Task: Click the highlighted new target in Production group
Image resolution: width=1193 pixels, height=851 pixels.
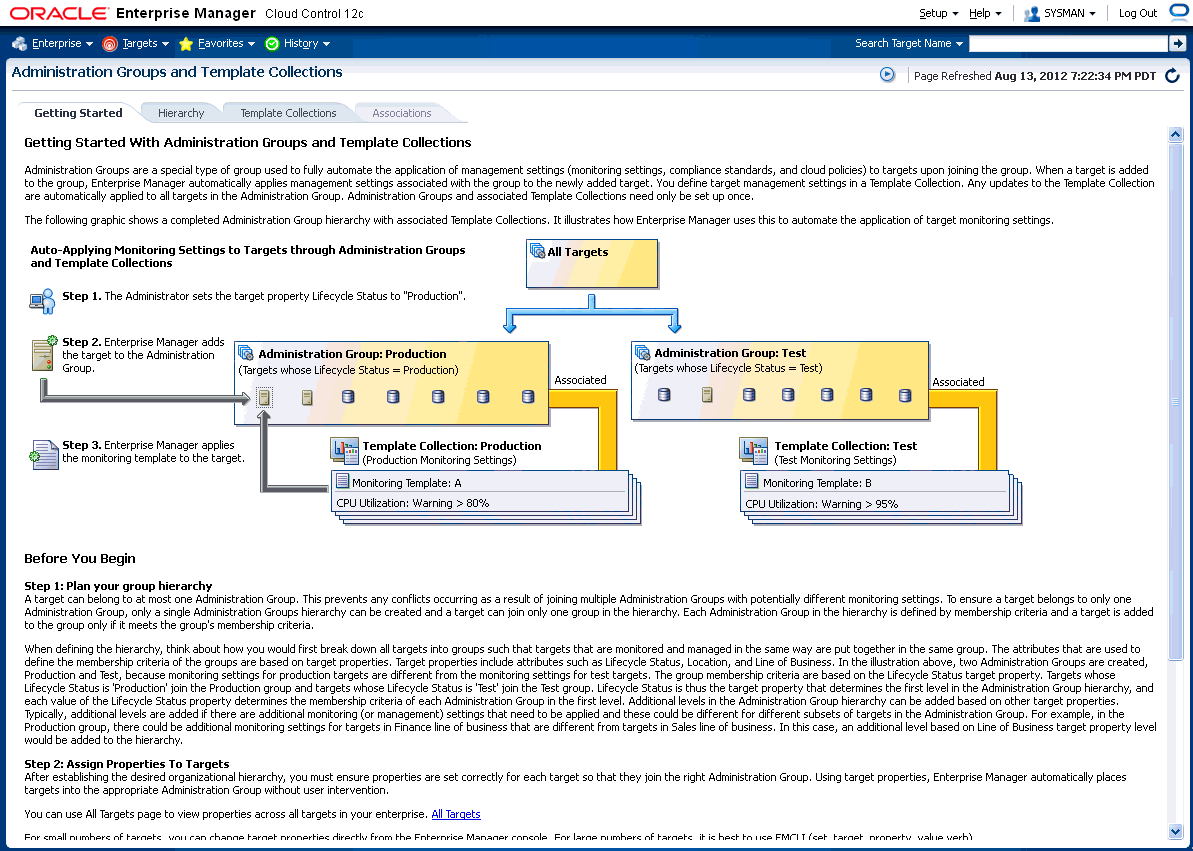Action: [x=263, y=397]
